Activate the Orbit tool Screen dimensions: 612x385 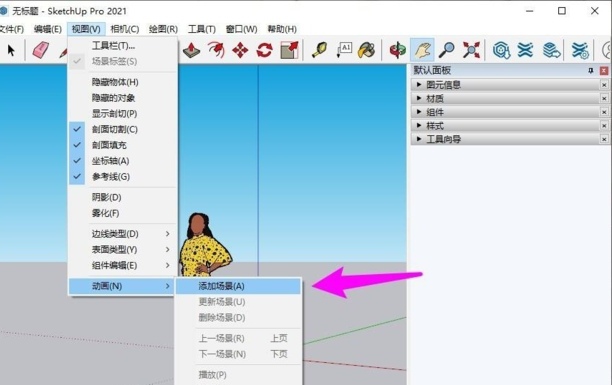tap(398, 50)
